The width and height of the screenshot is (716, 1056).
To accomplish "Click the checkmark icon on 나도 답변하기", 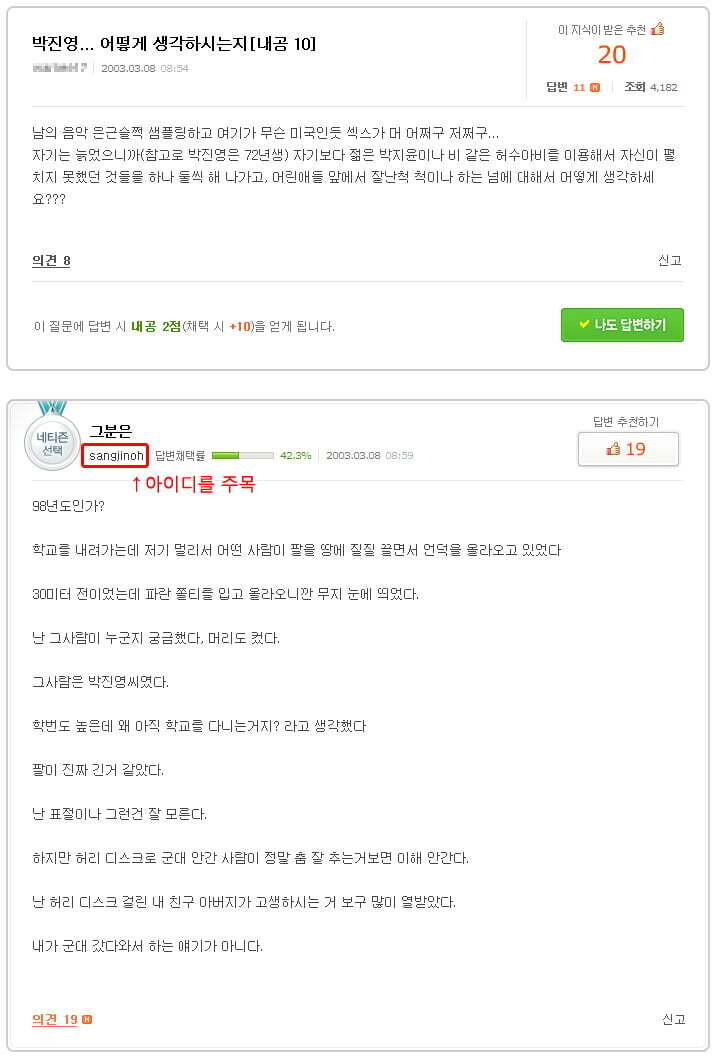I will click(x=584, y=325).
